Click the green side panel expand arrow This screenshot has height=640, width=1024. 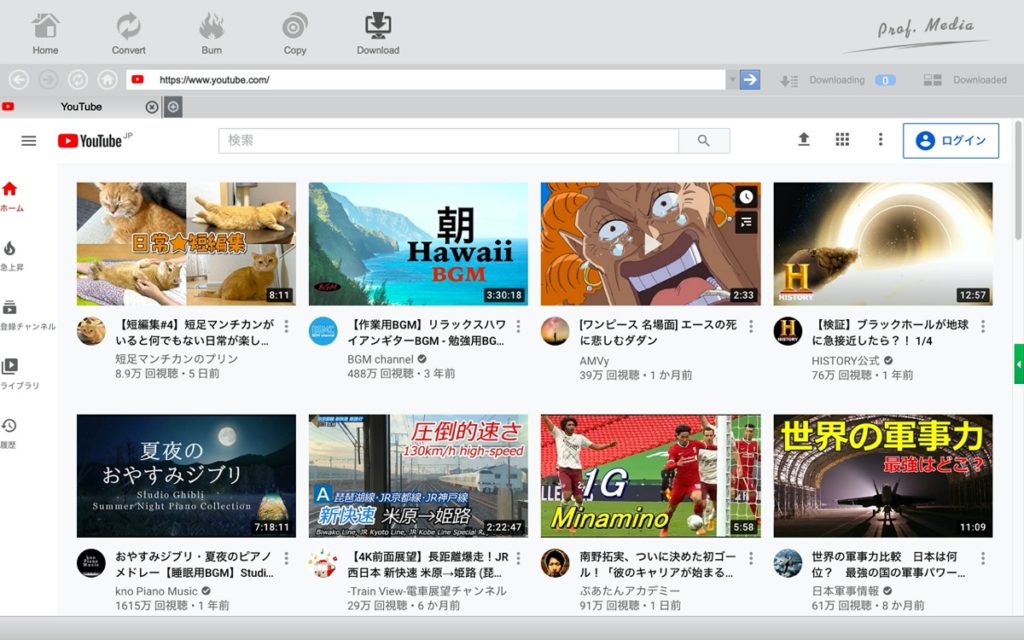1019,364
